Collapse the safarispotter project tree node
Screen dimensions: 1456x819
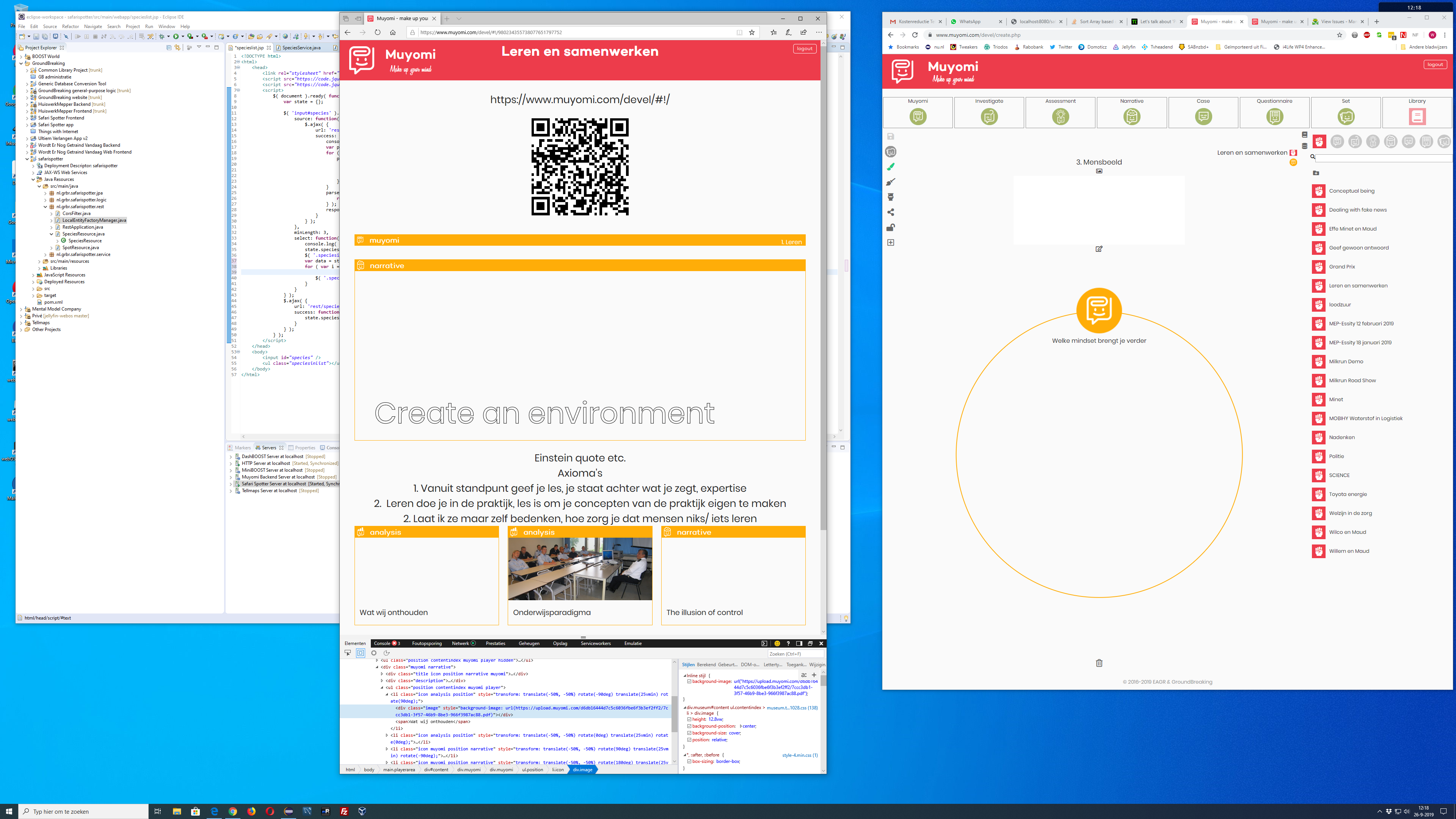click(27, 159)
